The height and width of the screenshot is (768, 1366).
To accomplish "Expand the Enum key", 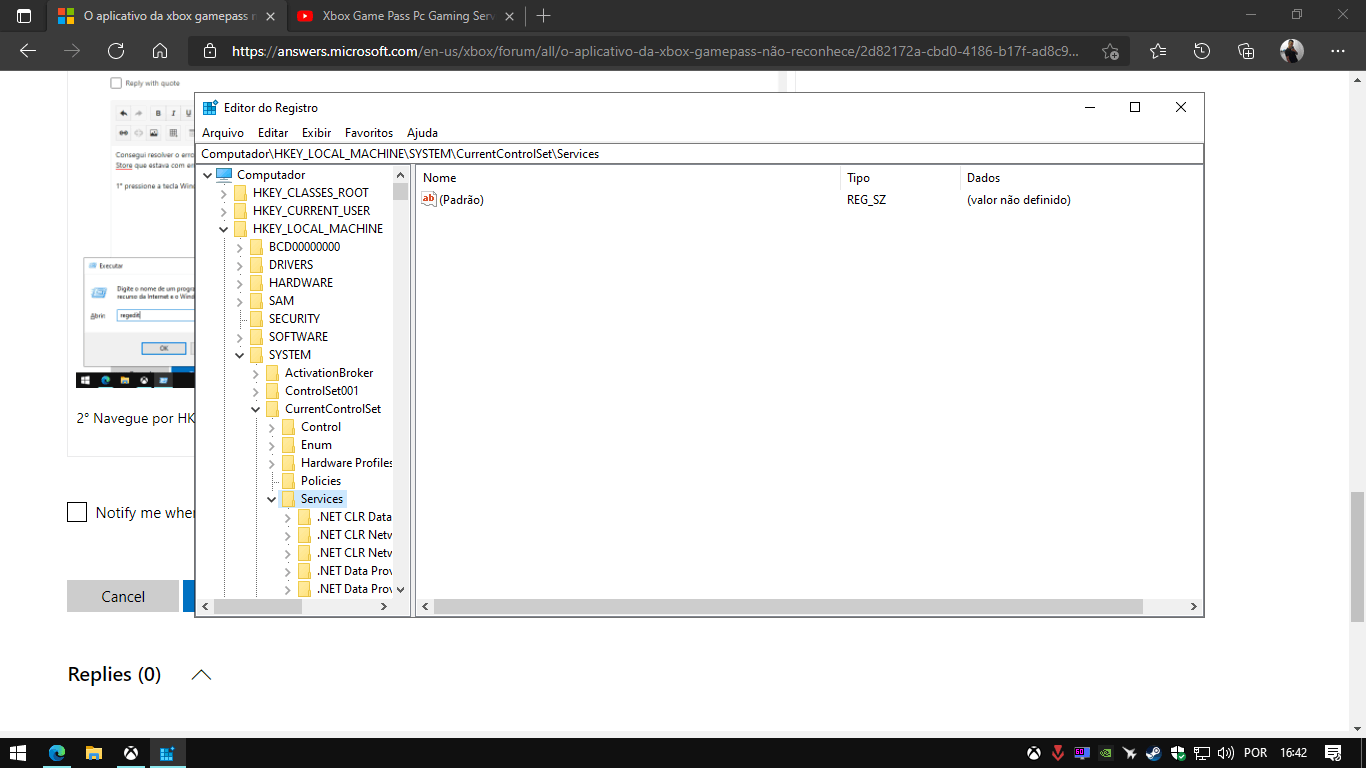I will [271, 445].
